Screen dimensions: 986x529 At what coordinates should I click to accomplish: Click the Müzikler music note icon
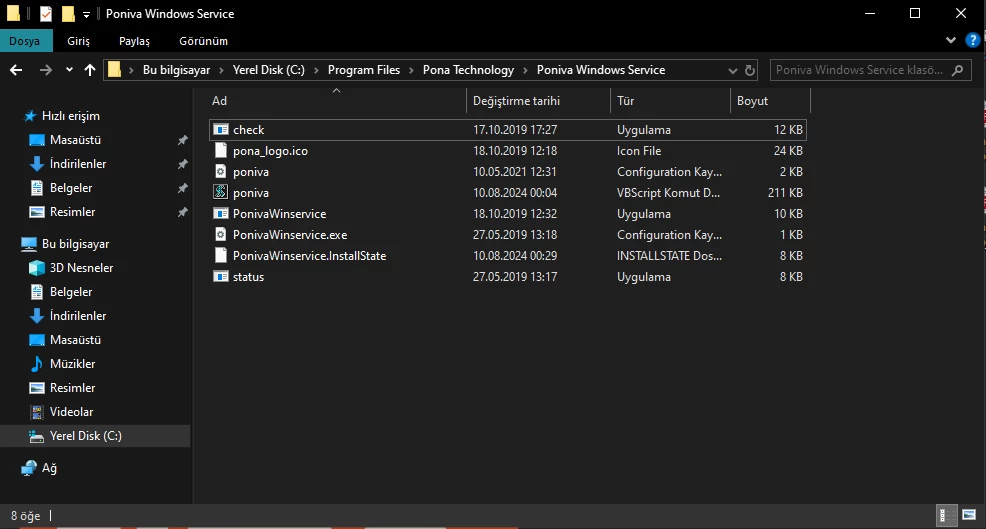coord(37,364)
